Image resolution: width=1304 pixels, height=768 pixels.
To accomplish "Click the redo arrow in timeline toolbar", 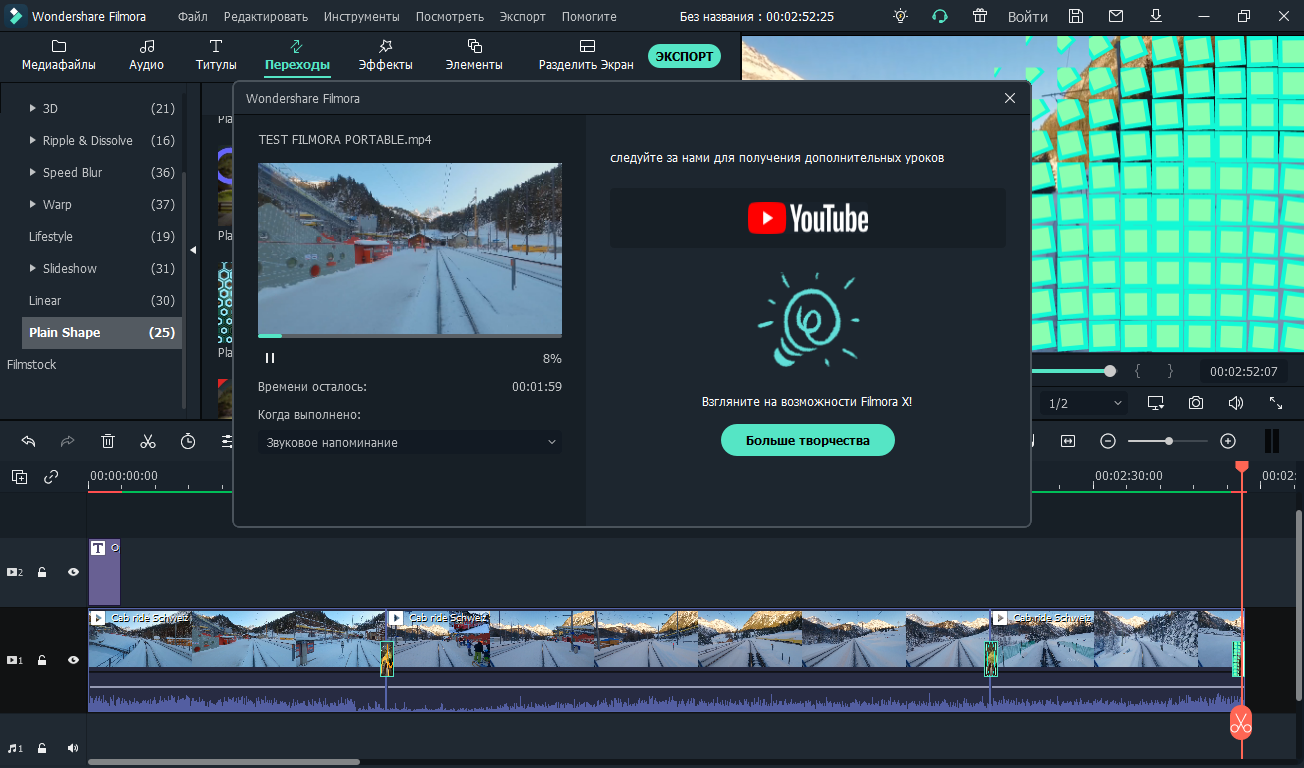I will tap(68, 441).
